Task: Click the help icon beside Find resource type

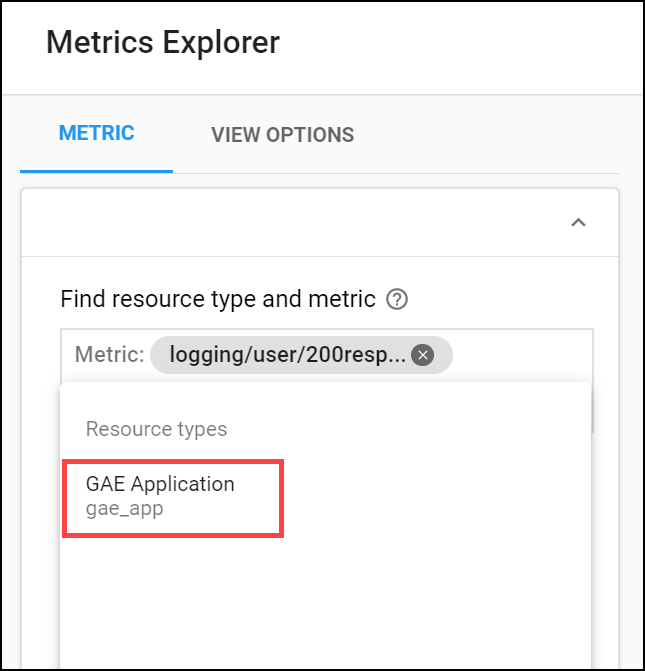Action: (x=397, y=300)
